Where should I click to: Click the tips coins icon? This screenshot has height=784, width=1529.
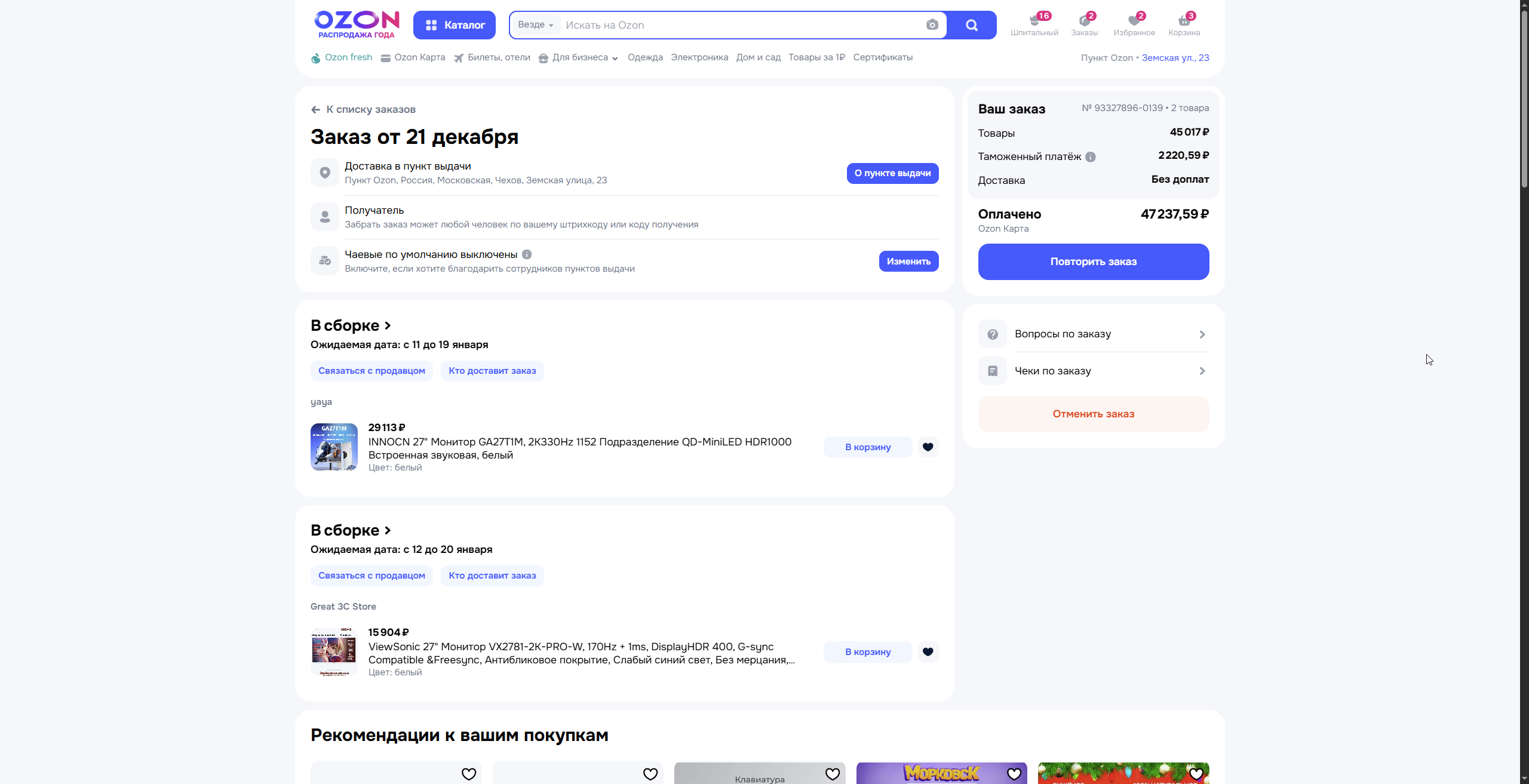[325, 261]
